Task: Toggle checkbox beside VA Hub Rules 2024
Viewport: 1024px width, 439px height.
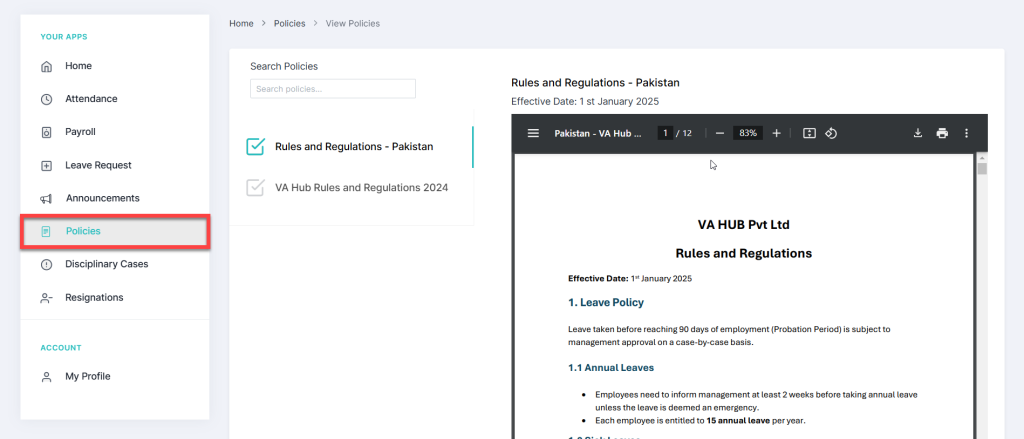Action: point(255,187)
